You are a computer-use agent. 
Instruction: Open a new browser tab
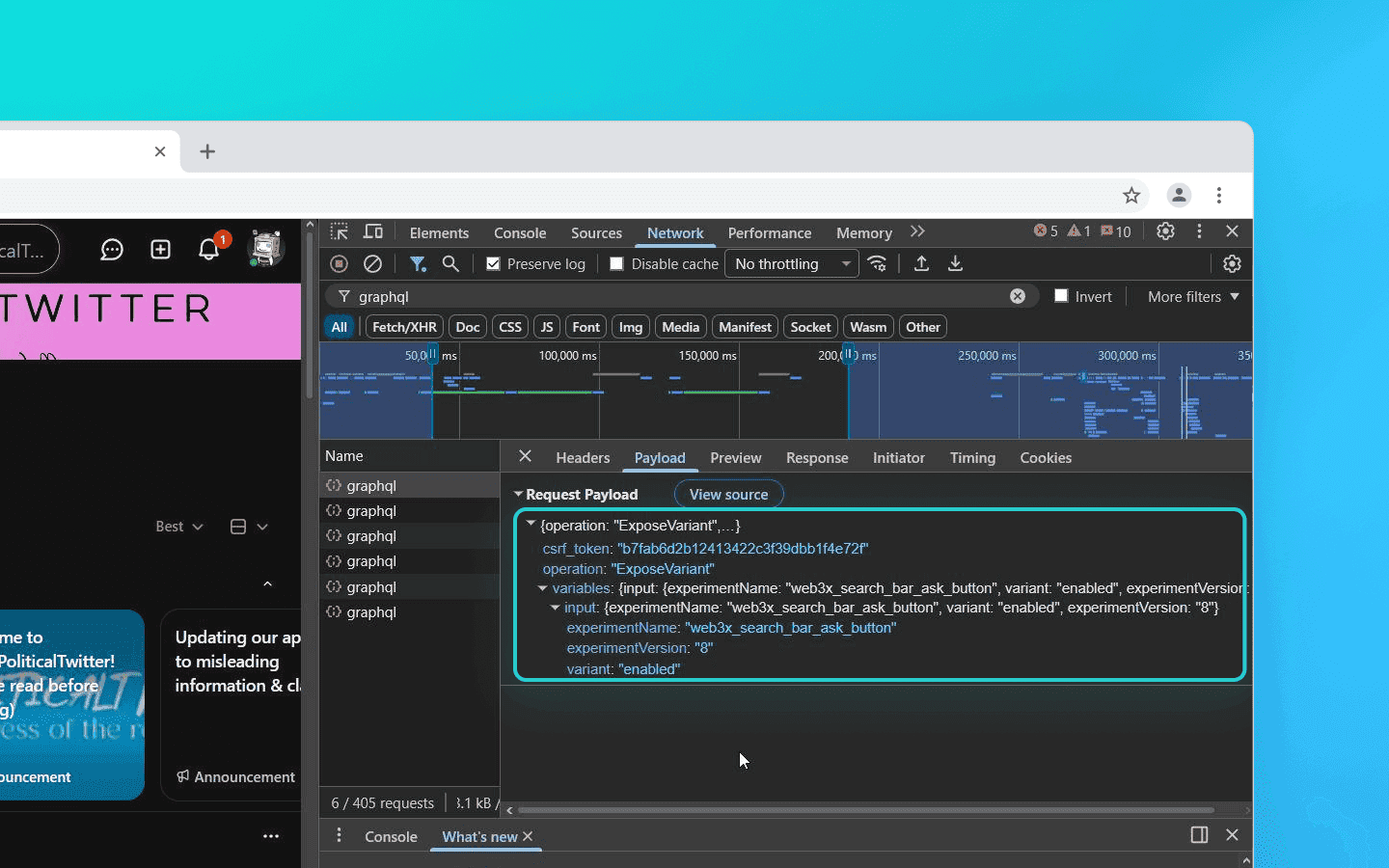click(x=207, y=151)
